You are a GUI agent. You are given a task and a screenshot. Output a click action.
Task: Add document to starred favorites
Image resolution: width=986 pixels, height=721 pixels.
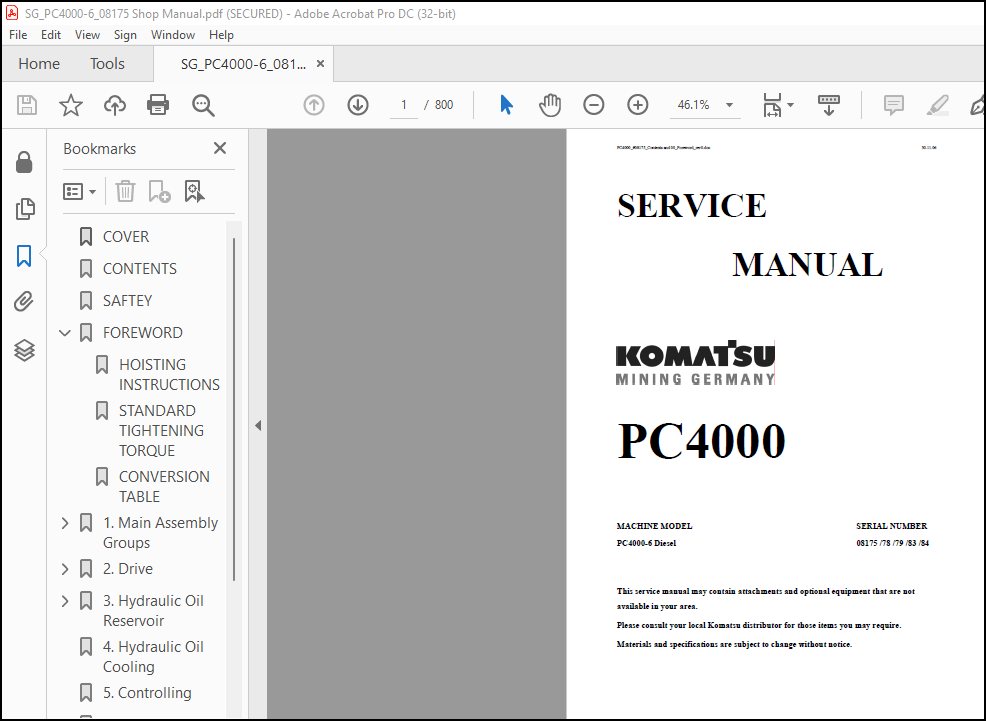pyautogui.click(x=70, y=105)
